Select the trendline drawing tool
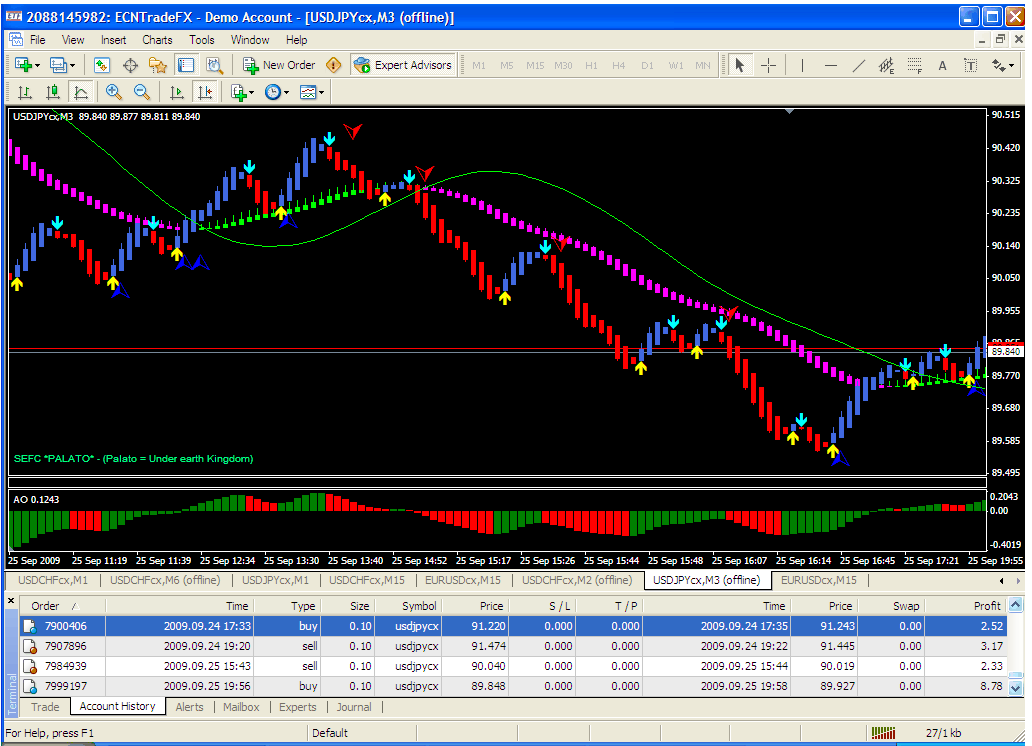The height and width of the screenshot is (746, 1032). 859,65
